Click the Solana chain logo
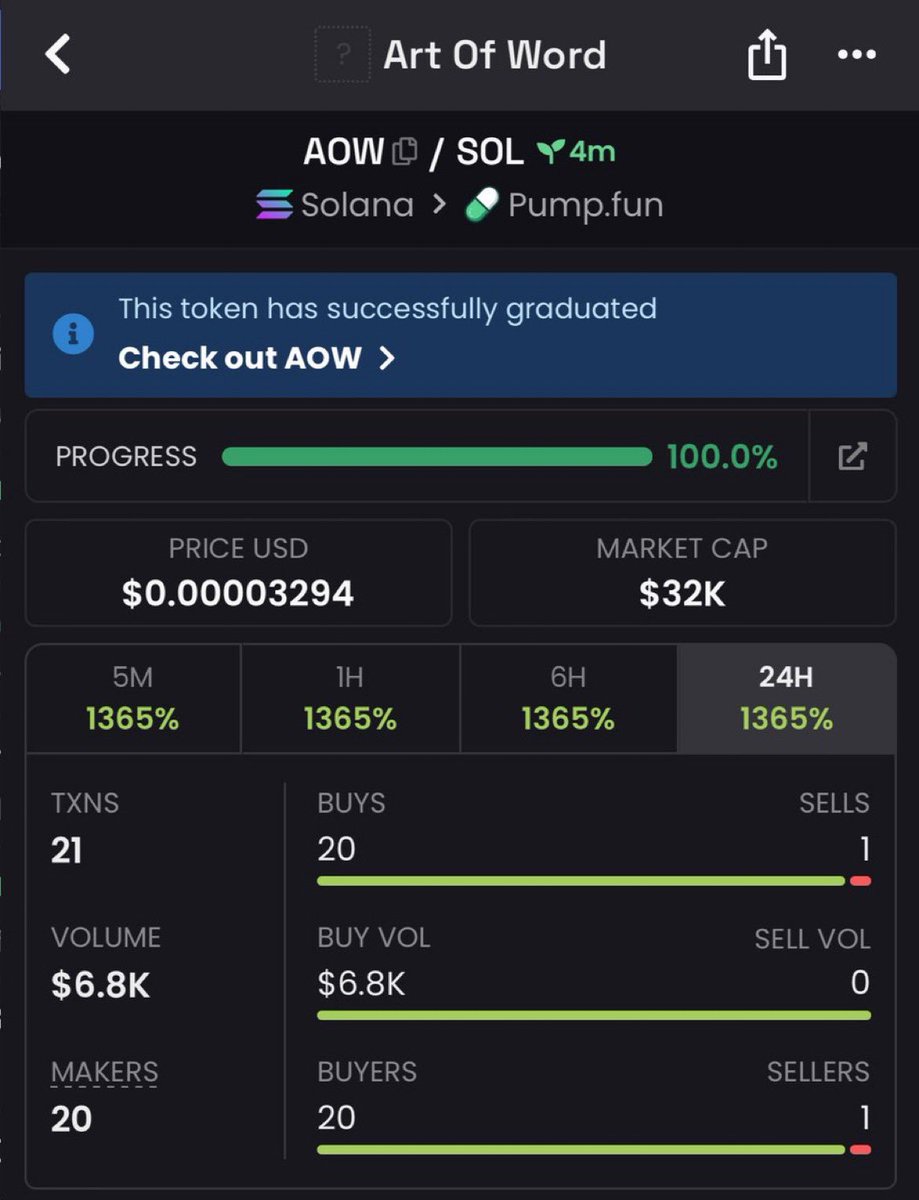The image size is (919, 1200). click(274, 205)
